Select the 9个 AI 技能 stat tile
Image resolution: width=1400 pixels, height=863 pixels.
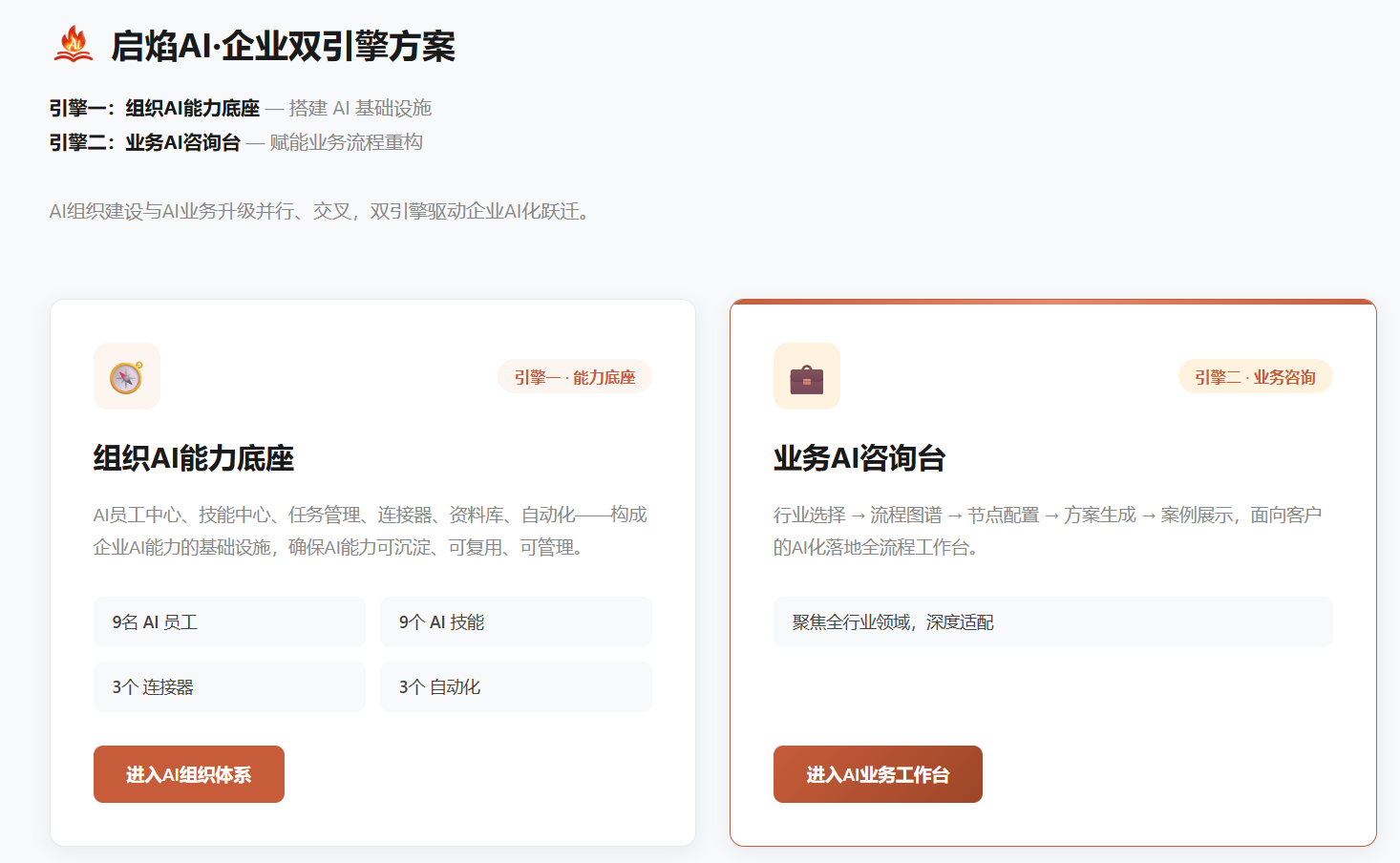516,622
